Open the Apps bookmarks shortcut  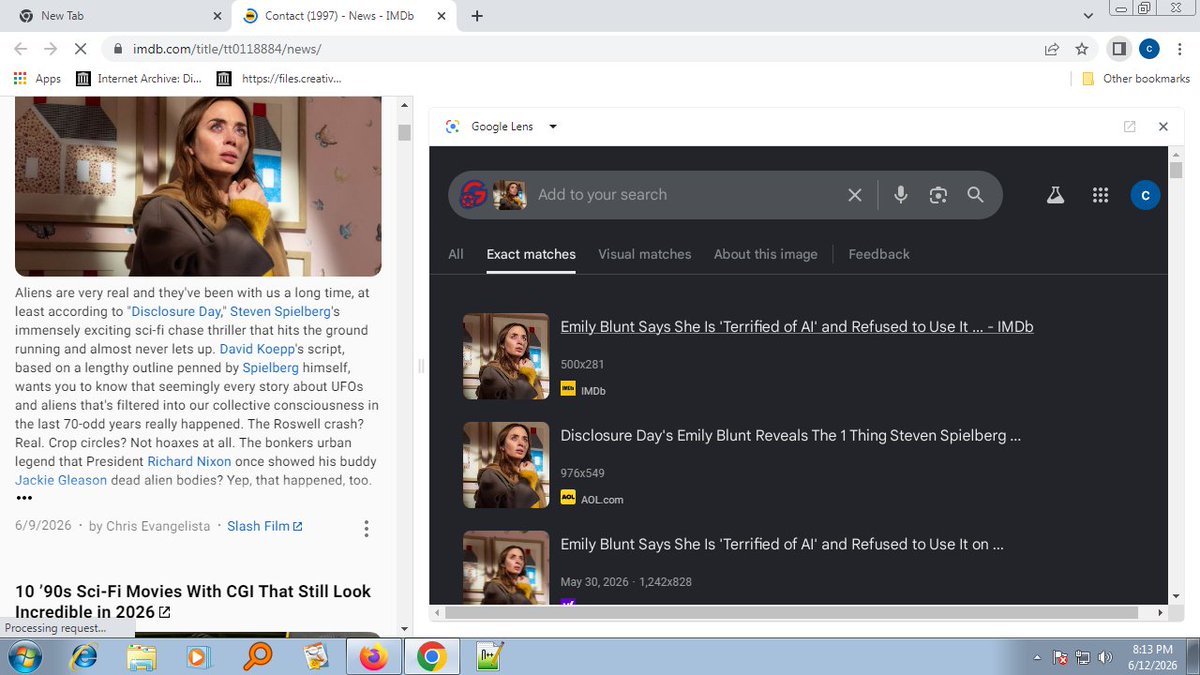38,78
